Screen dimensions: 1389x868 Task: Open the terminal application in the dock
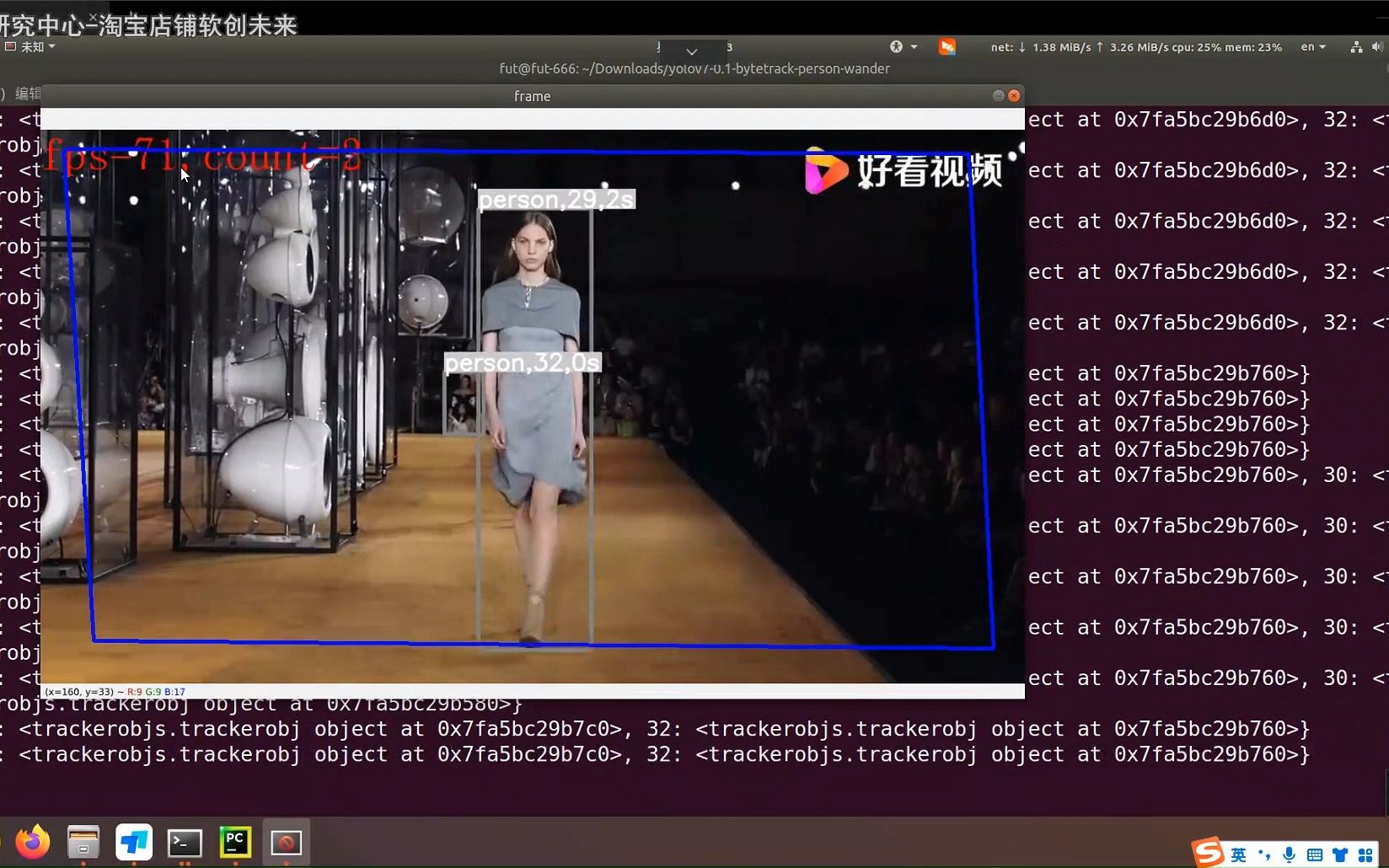tap(185, 843)
